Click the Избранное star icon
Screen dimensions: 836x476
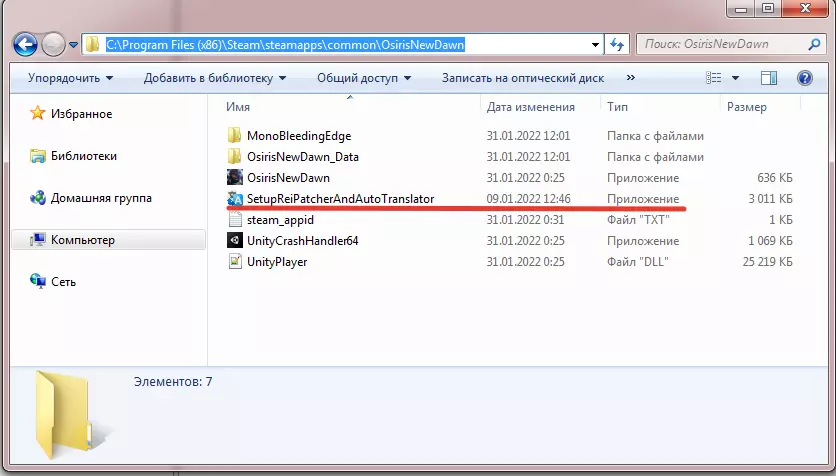pyautogui.click(x=37, y=113)
